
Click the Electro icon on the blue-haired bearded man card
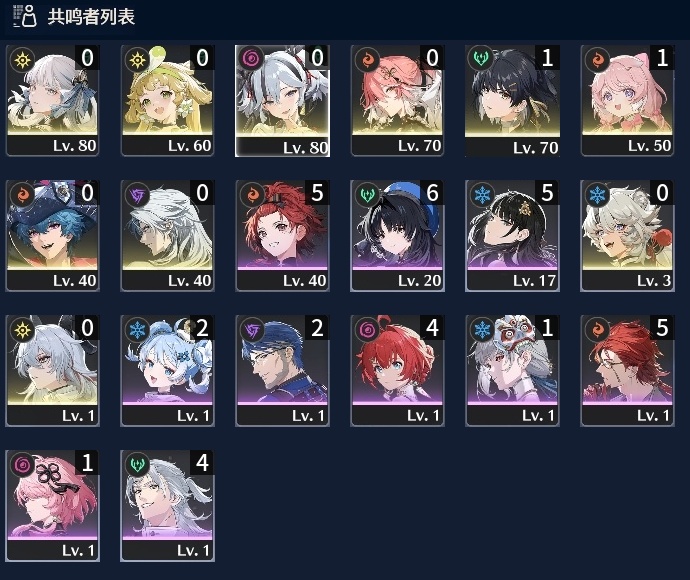pos(252,330)
